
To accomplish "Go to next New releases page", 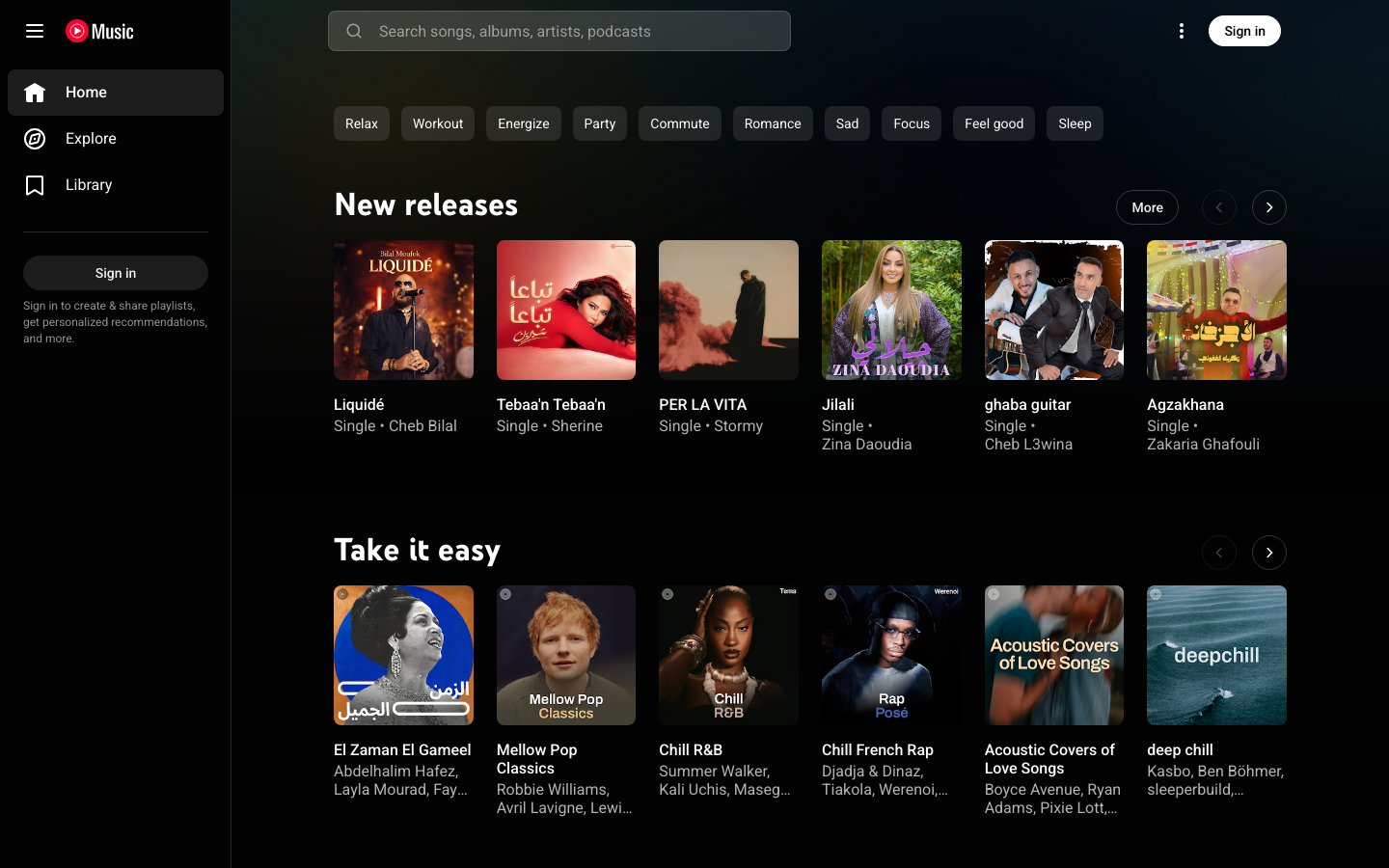I will coord(1269,207).
